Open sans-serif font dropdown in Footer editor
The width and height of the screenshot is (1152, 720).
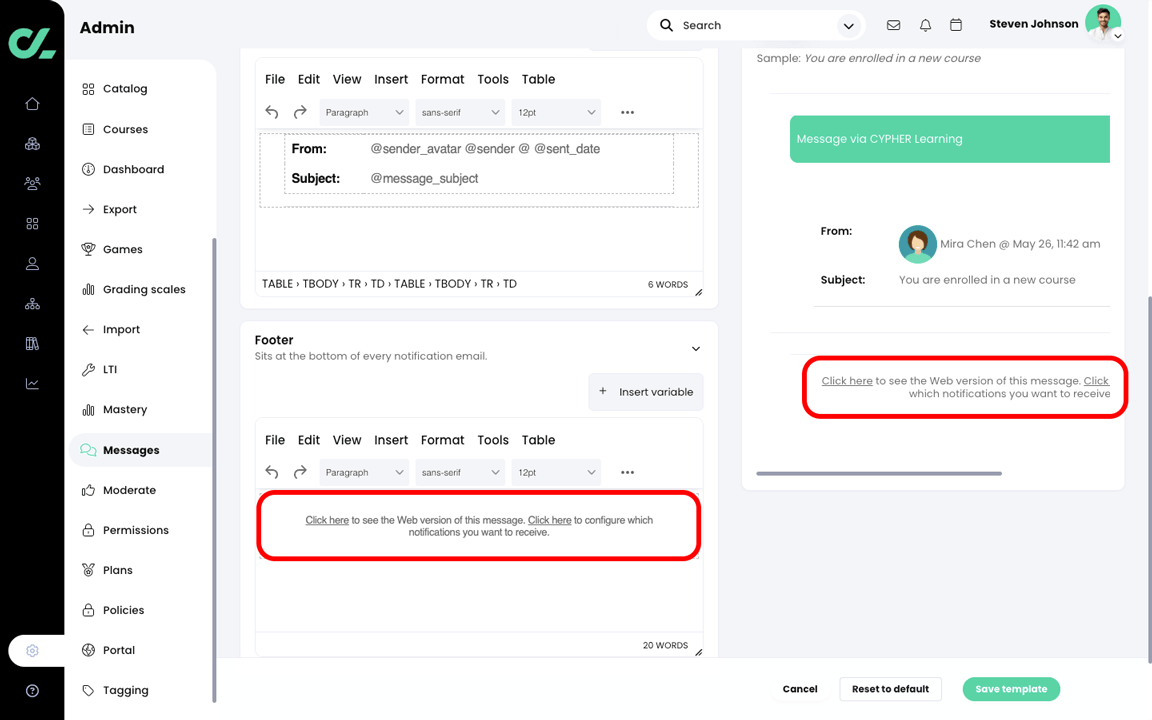[x=460, y=472]
